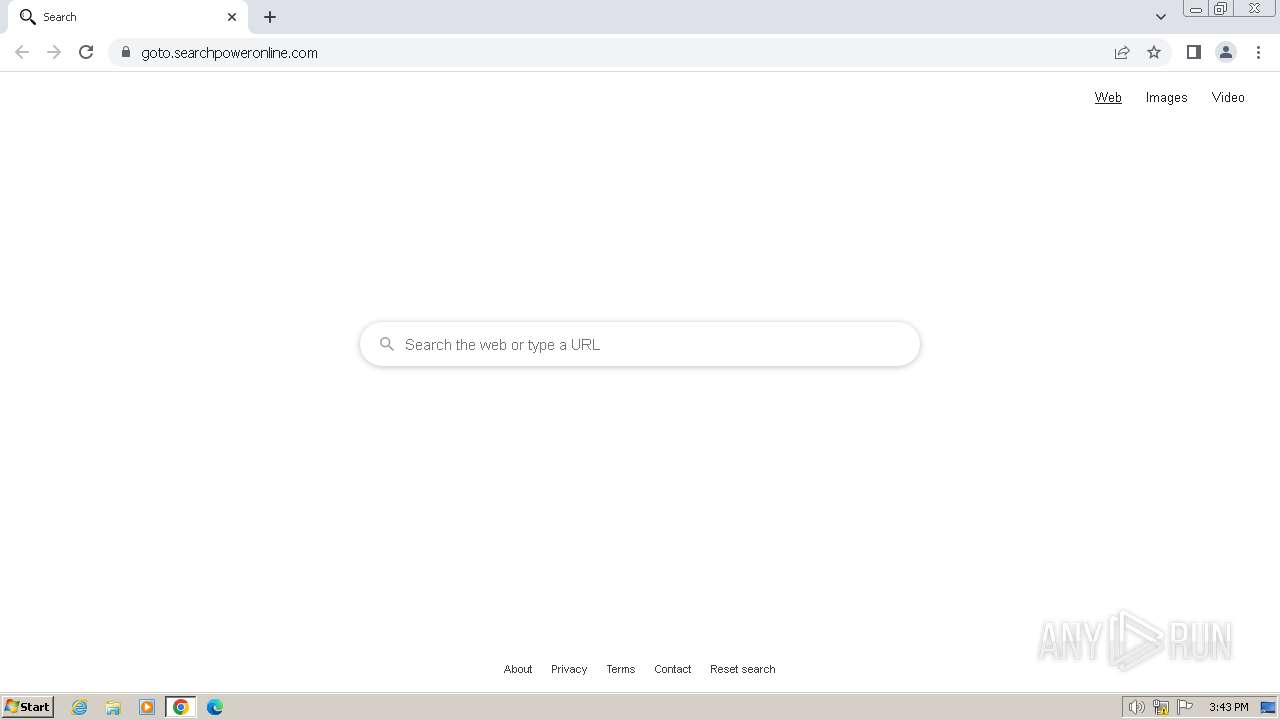The image size is (1280, 720).
Task: Reload the current page
Action: coord(86,52)
